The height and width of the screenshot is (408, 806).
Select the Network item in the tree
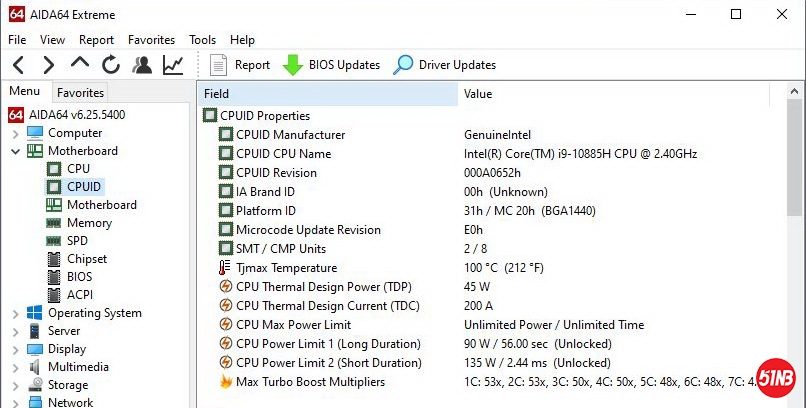tap(70, 402)
